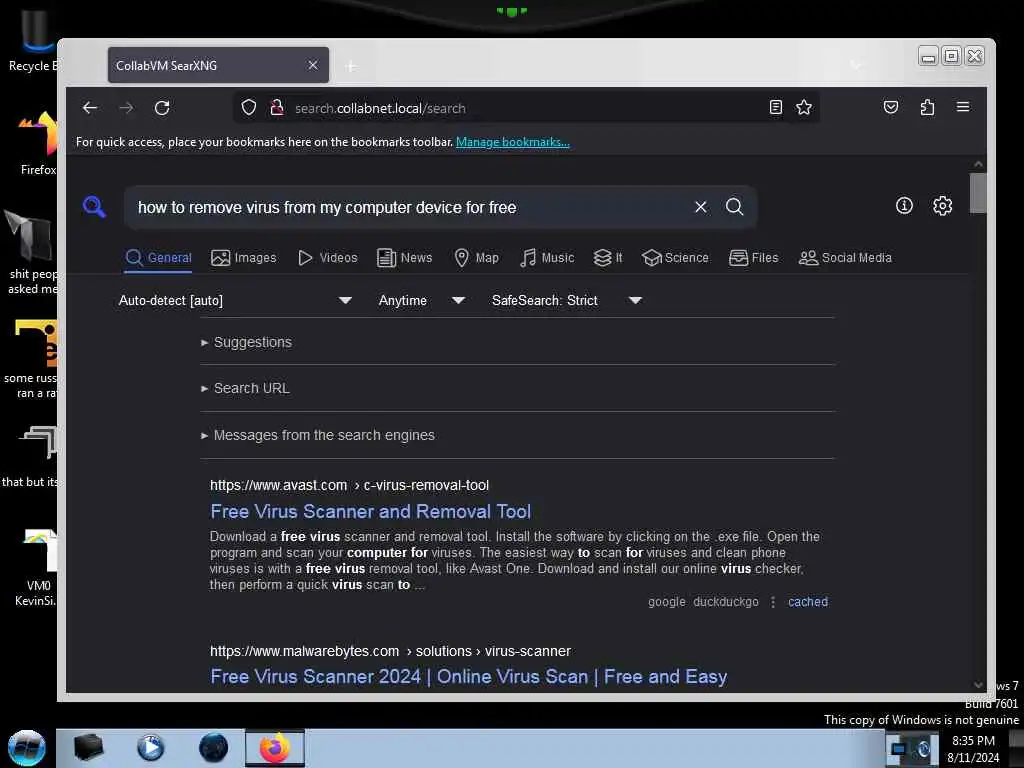
Task: Switch to the Map search tab
Action: (477, 258)
